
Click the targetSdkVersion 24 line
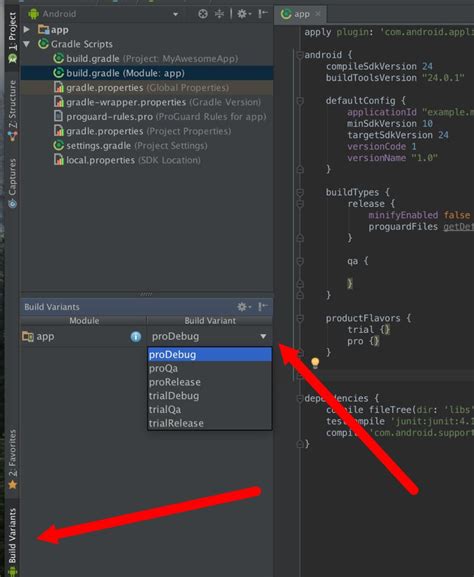[x=398, y=135]
